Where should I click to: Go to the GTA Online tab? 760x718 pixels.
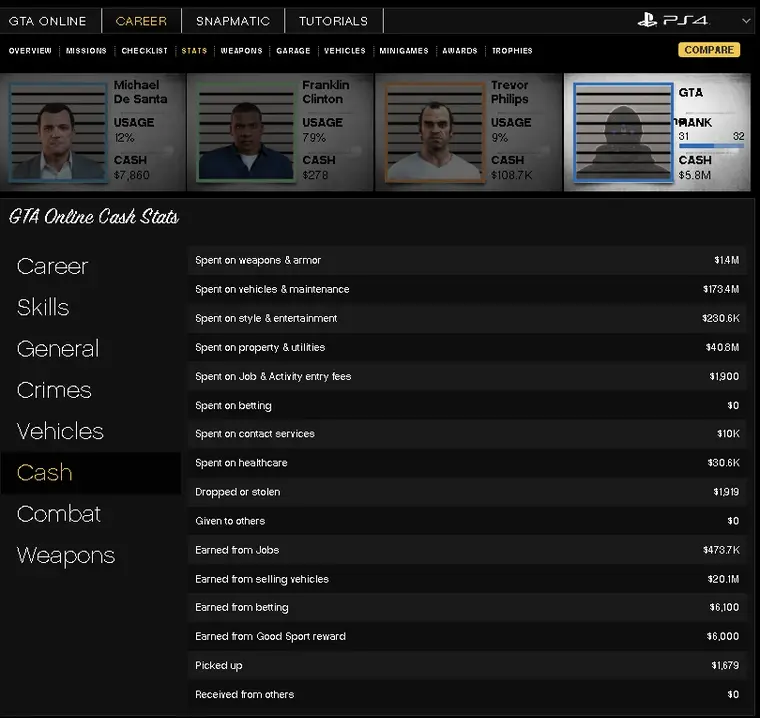point(47,21)
